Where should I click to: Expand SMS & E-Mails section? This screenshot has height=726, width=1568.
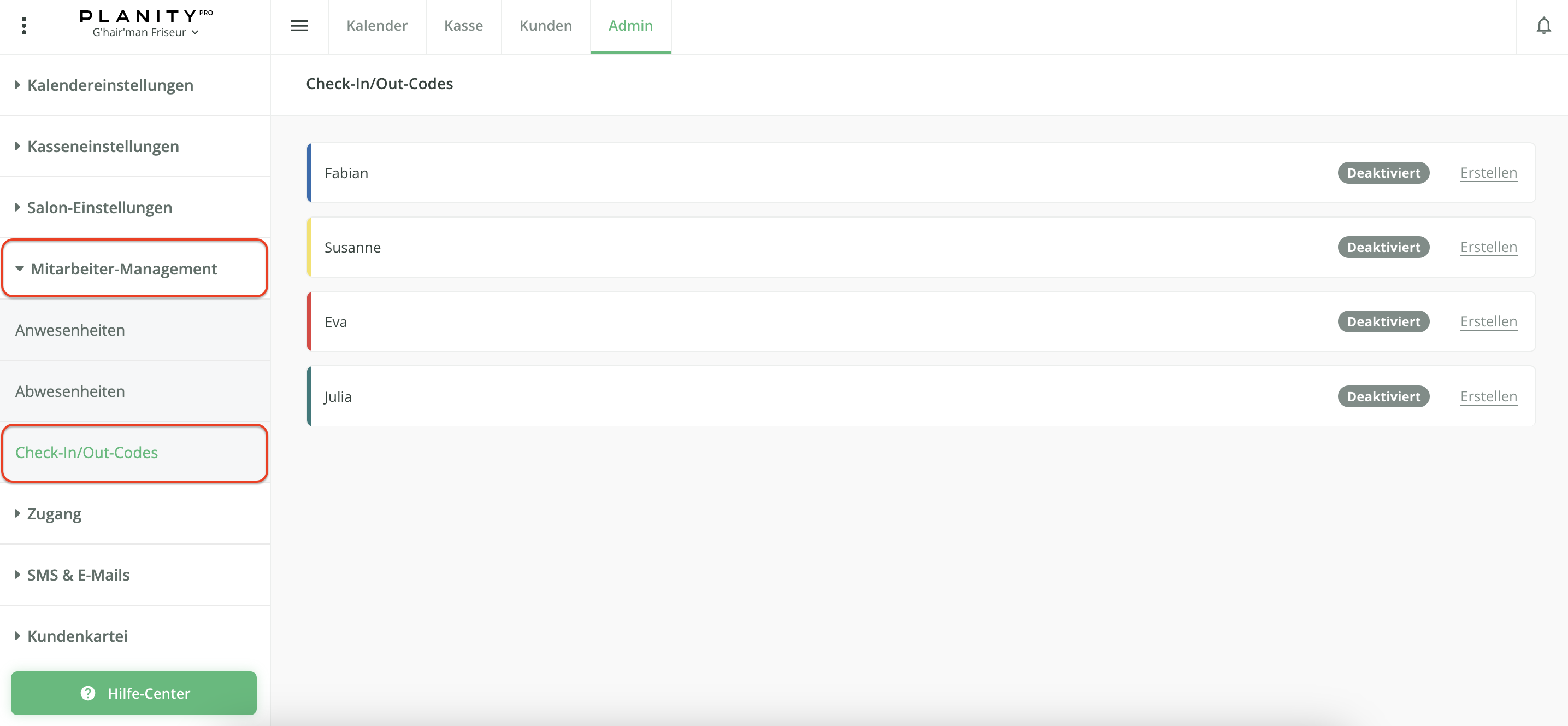[x=78, y=575]
